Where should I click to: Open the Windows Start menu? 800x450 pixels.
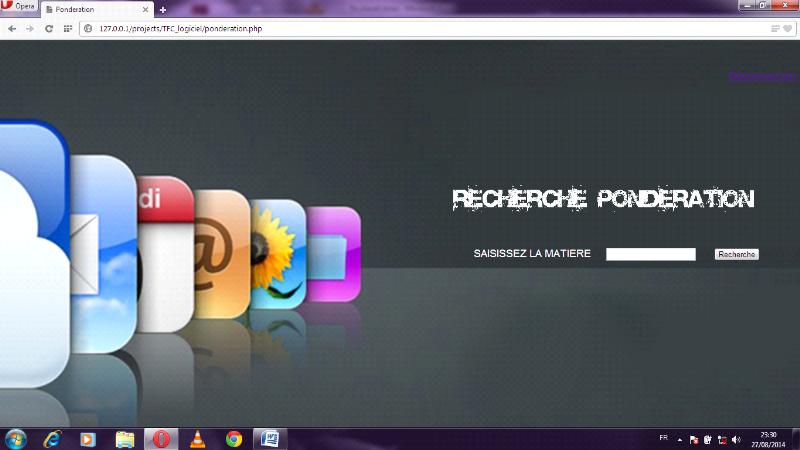point(15,439)
